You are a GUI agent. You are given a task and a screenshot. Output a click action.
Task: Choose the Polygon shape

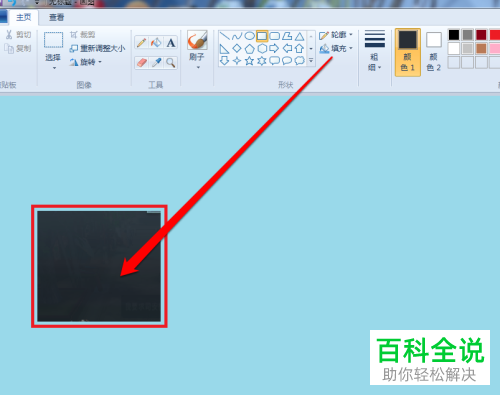tap(287, 36)
